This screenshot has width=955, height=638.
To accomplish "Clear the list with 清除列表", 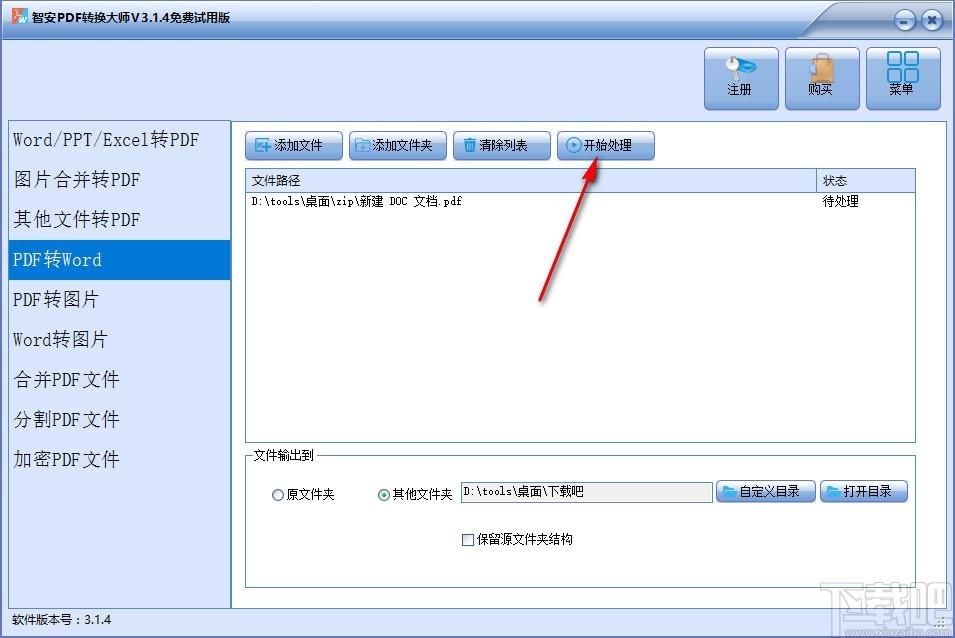I will [502, 145].
